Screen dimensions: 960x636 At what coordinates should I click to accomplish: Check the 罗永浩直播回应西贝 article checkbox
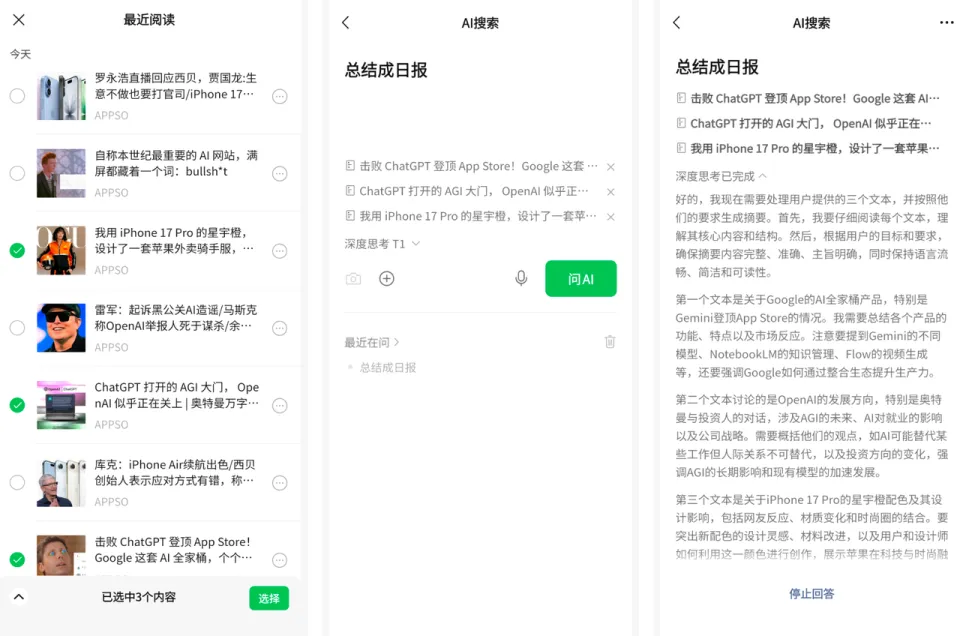point(16,98)
